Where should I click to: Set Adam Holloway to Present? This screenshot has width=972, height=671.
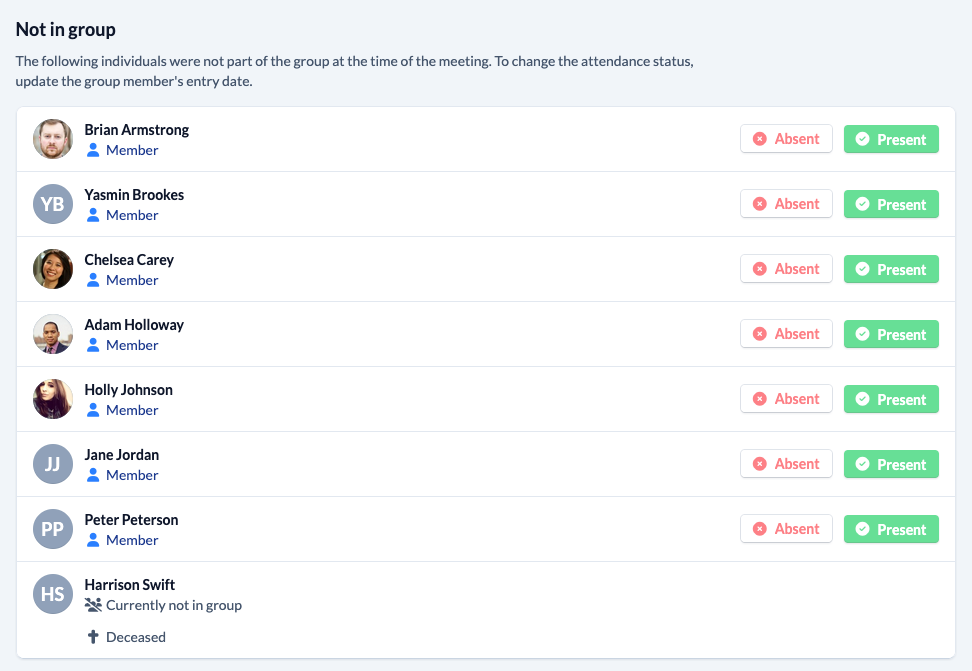(891, 334)
